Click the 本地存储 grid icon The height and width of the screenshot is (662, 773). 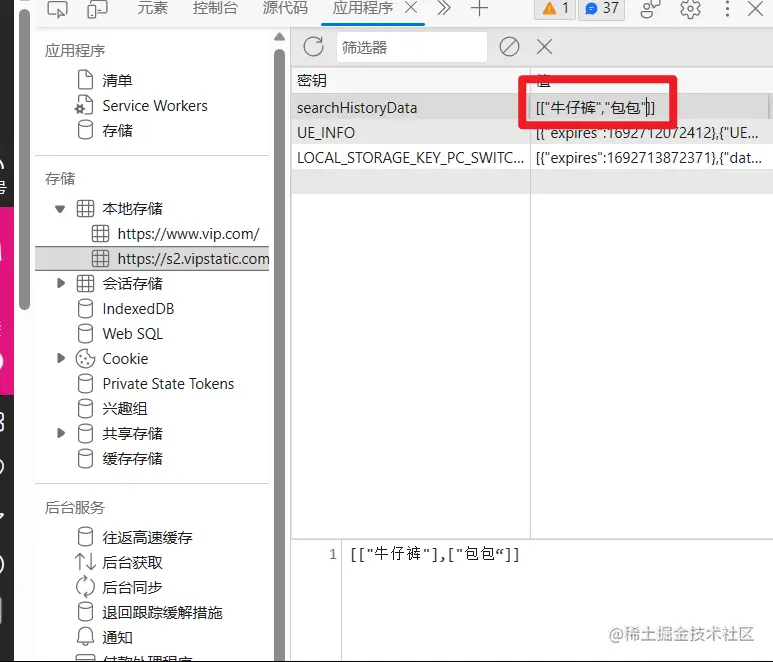[x=85, y=209]
